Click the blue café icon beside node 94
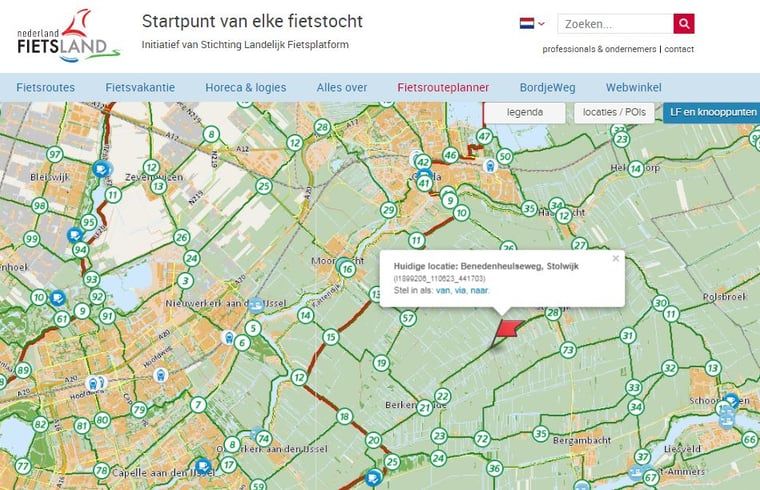 click(74, 236)
